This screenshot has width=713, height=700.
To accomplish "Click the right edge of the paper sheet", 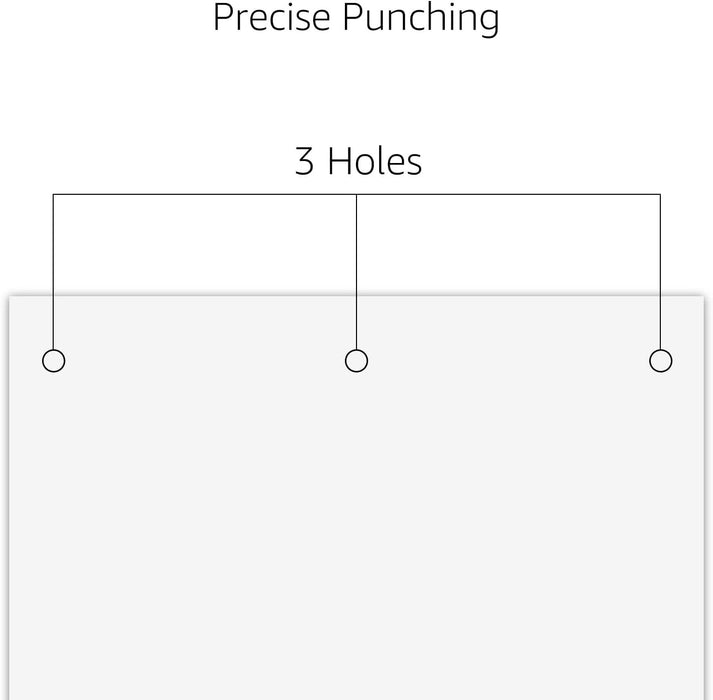I will point(704,498).
